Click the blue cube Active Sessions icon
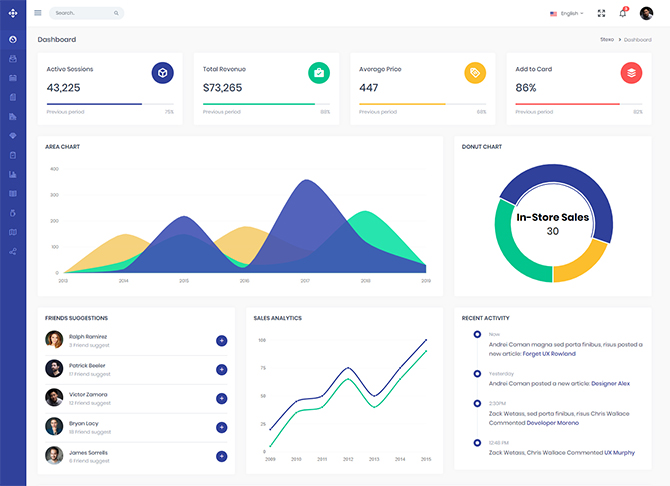Viewport: 670px width, 486px height. (x=162, y=73)
